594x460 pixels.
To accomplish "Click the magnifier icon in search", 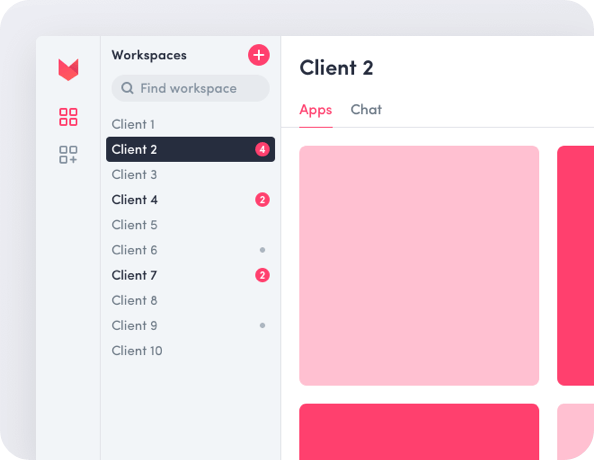I will click(x=127, y=88).
